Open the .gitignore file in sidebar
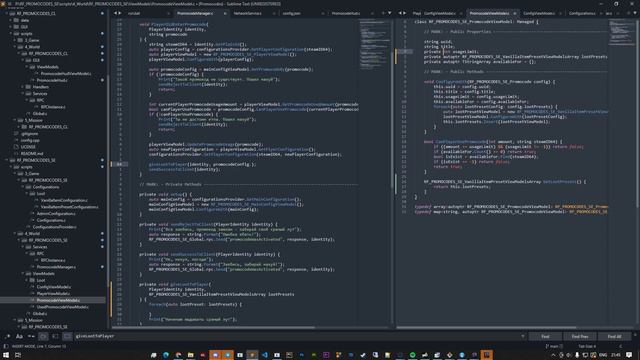The image size is (640, 360). click(x=29, y=133)
